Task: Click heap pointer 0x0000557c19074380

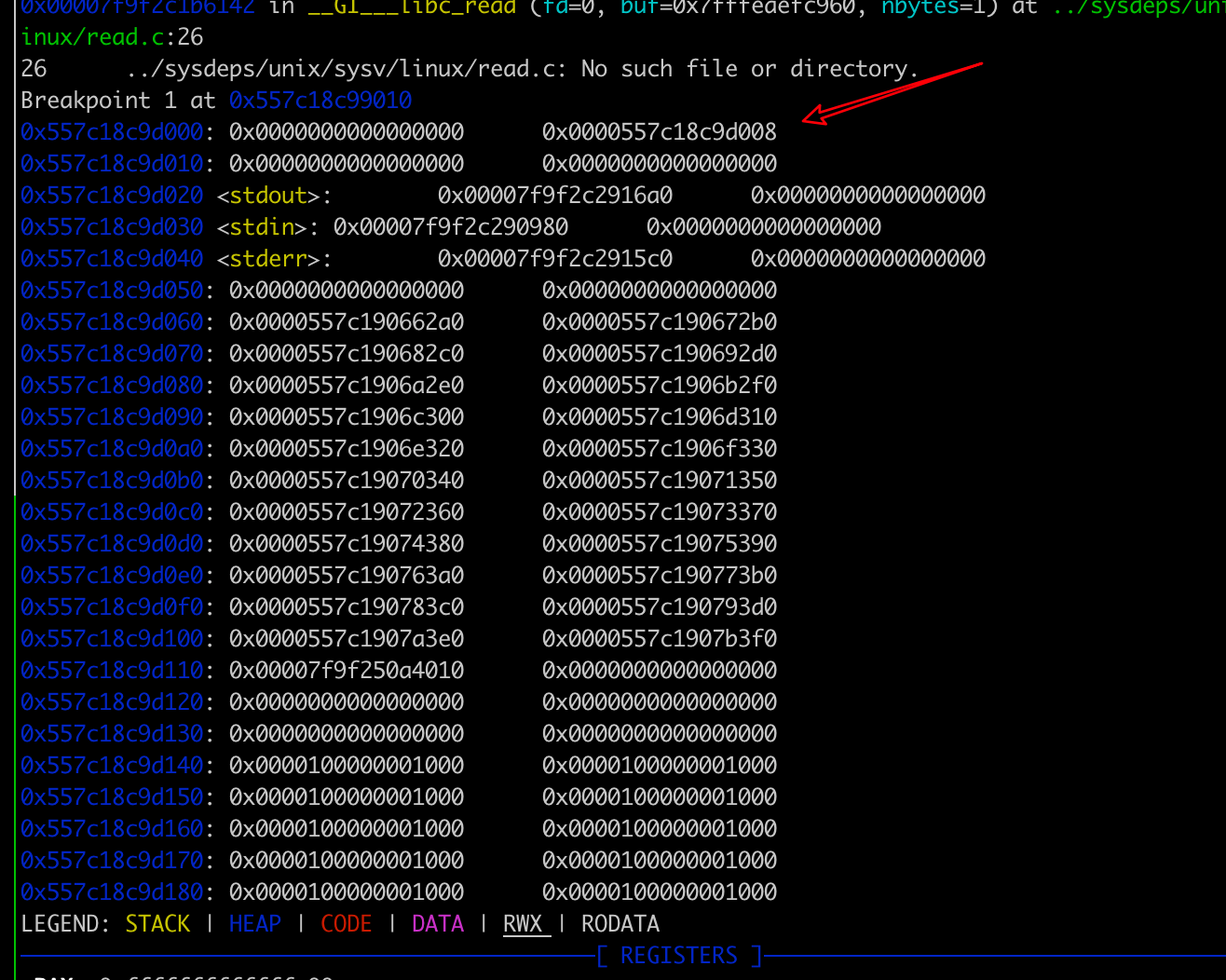Action: 347,544
